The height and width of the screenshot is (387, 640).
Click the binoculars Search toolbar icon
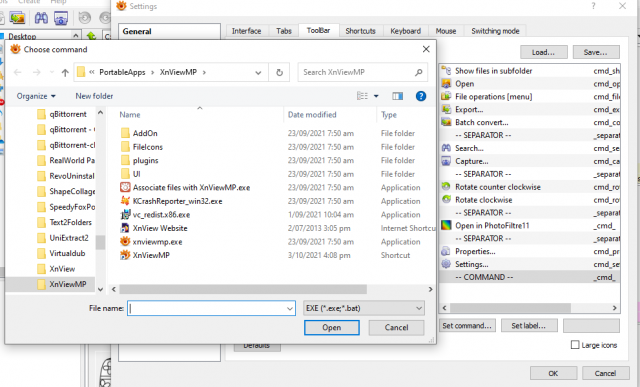[x=41, y=18]
